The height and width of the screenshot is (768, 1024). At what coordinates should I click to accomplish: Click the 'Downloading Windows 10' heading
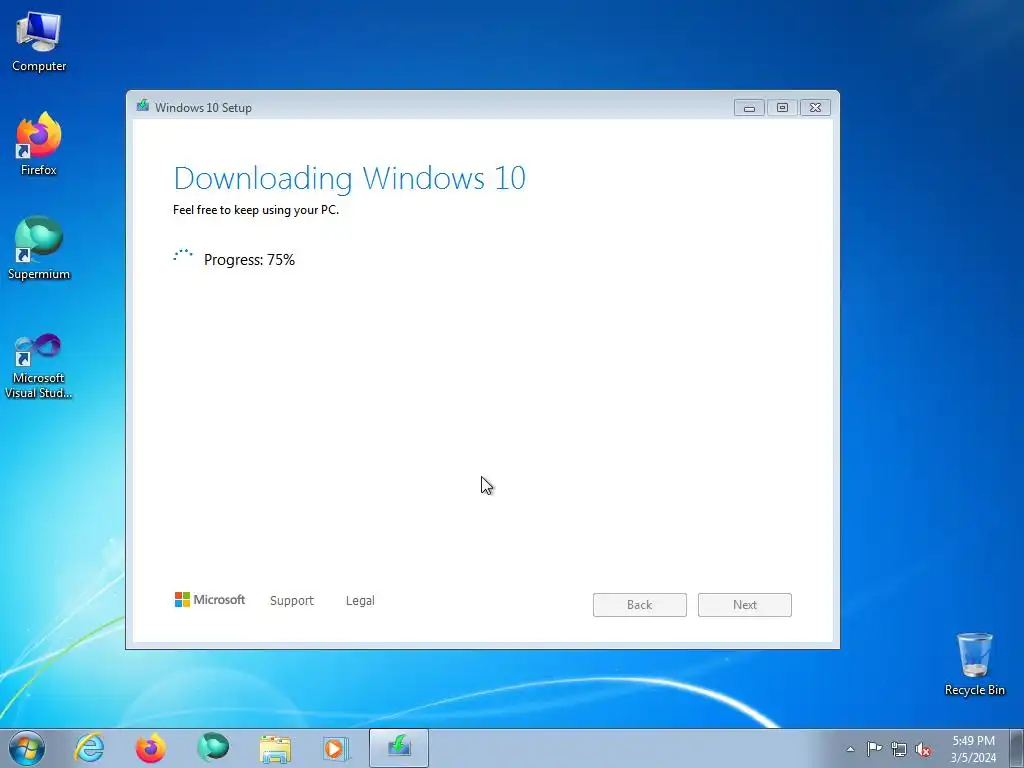pos(349,178)
